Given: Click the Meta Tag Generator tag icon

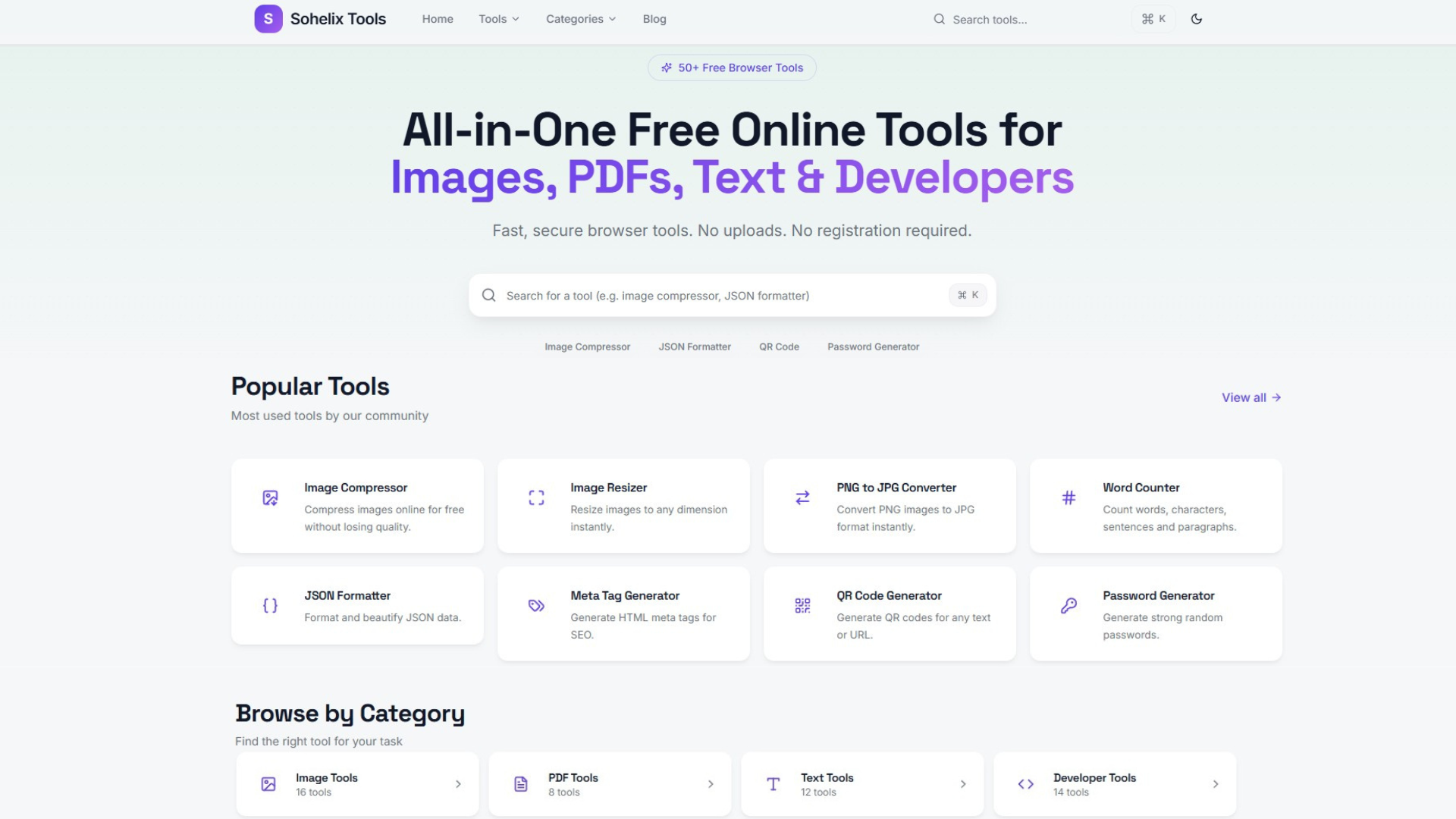Looking at the screenshot, I should [536, 606].
